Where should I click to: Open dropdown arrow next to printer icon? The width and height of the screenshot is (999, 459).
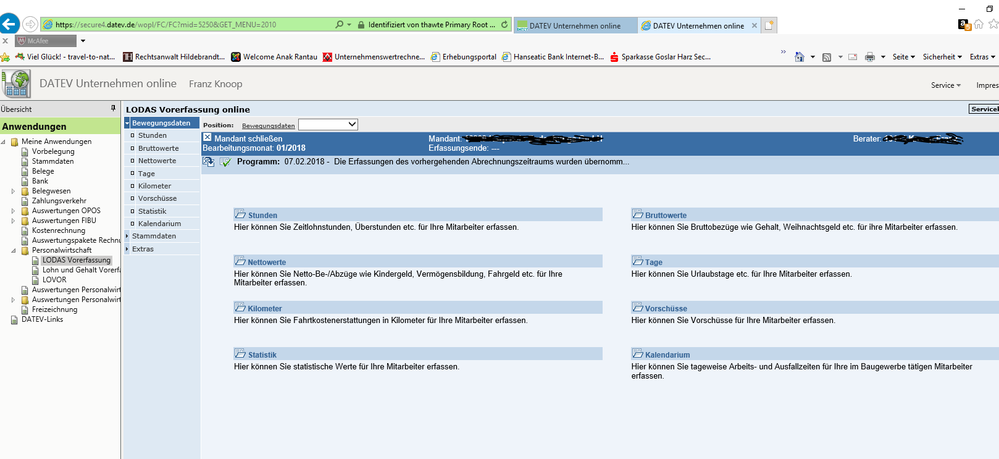pyautogui.click(x=884, y=57)
